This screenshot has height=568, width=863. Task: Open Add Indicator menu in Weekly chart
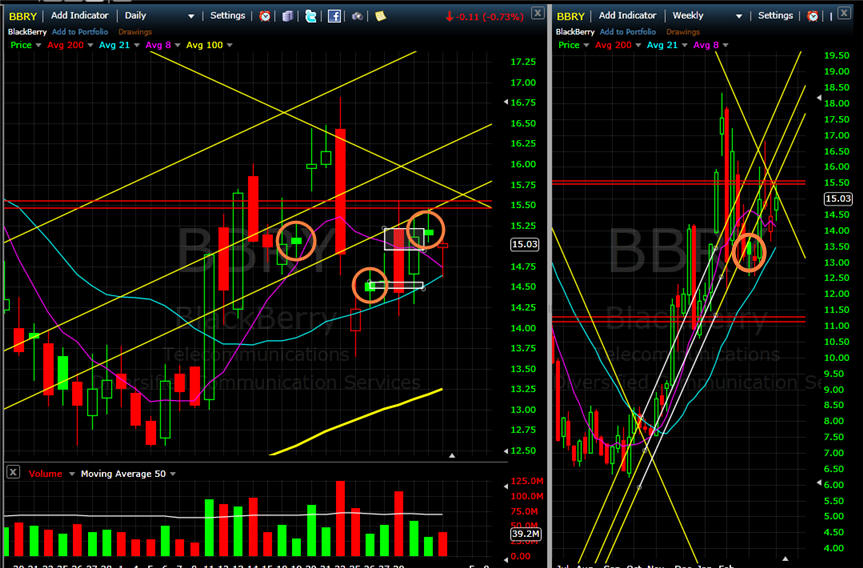click(627, 15)
